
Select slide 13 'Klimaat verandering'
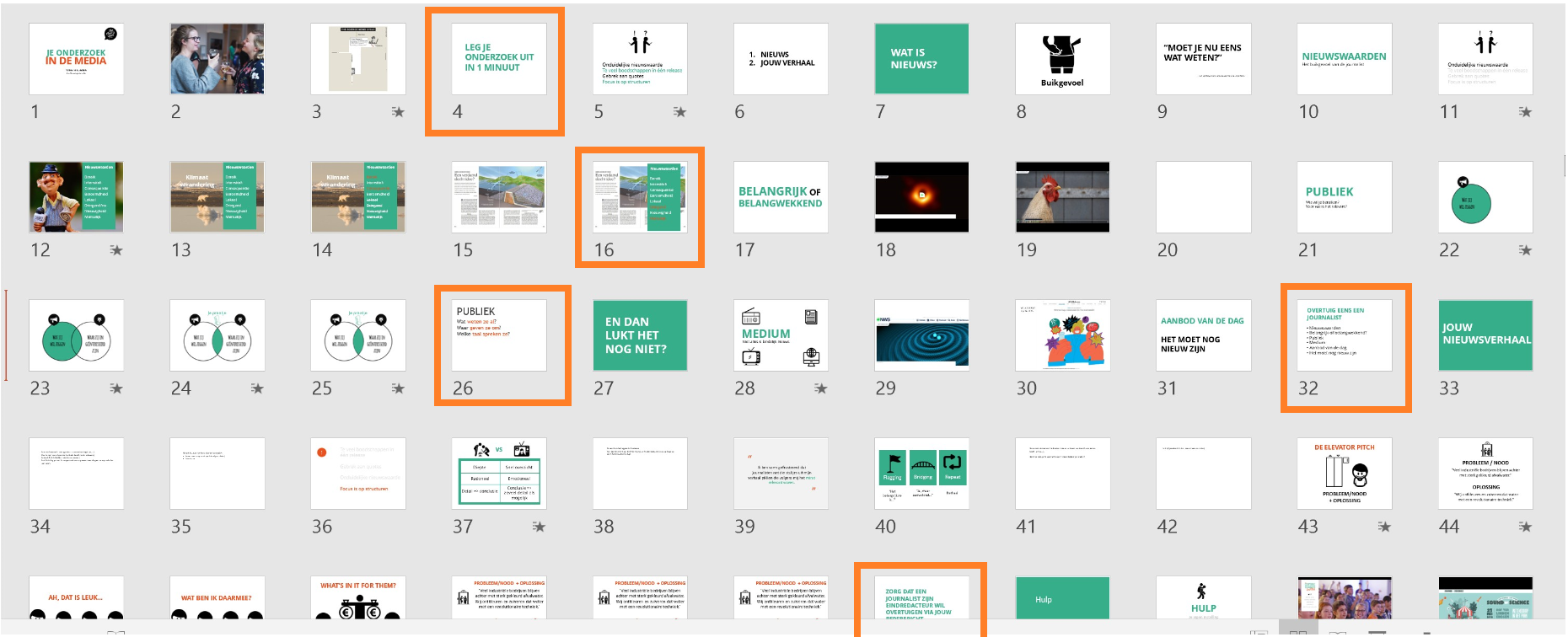(217, 196)
